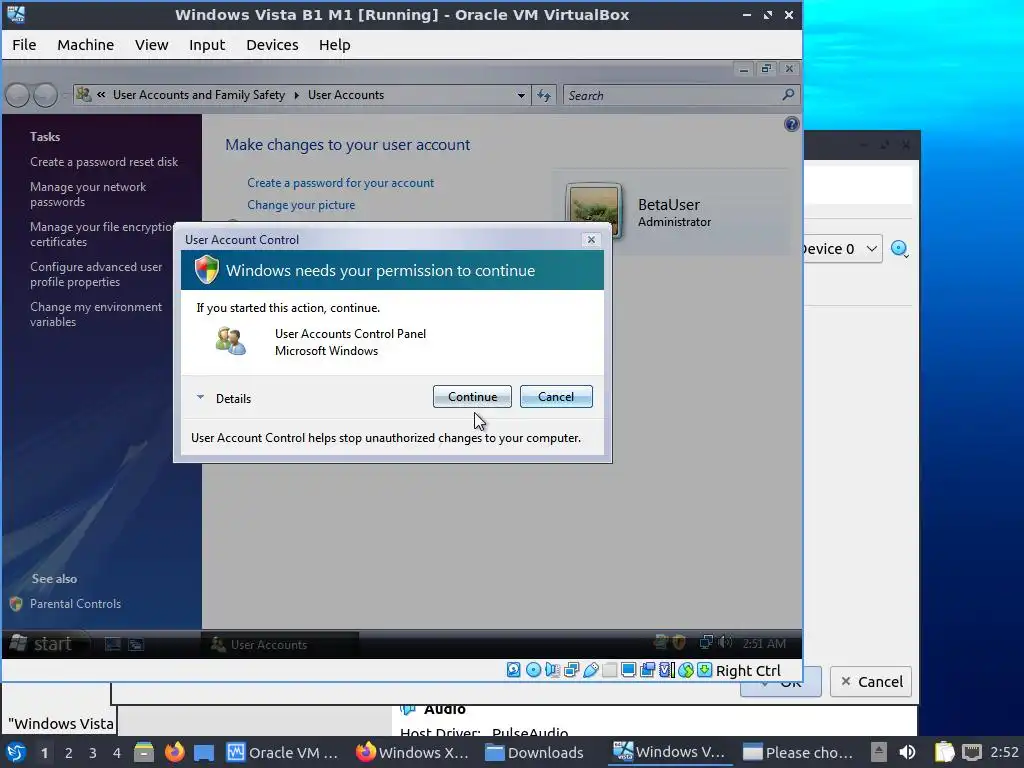This screenshot has height=768, width=1024.
Task: Click the shared folders indicator in the VirtualBox status bar
Action: (x=609, y=670)
